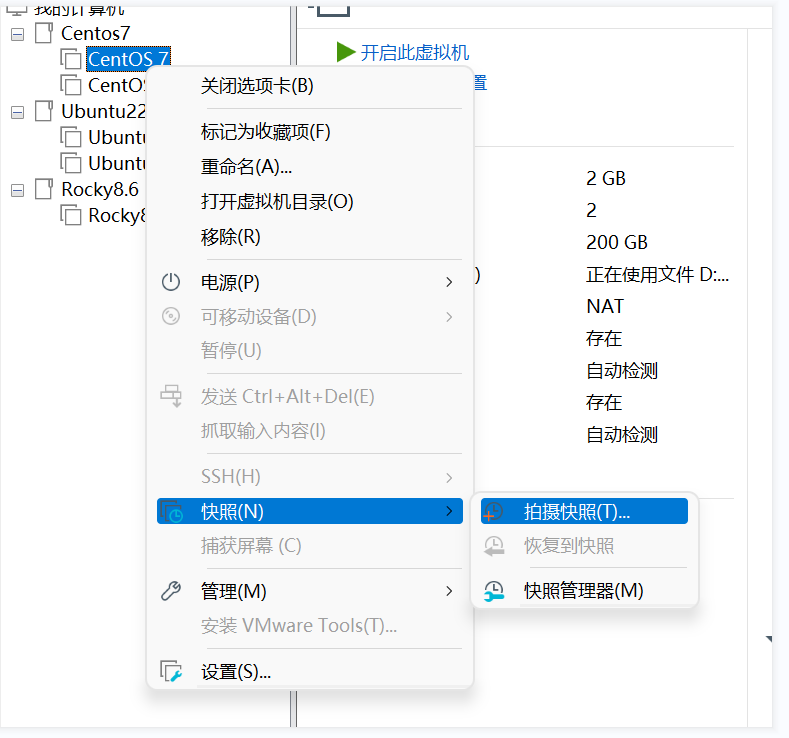789x738 pixels.
Task: Click the 开启此虚拟机 link
Action: click(x=415, y=52)
